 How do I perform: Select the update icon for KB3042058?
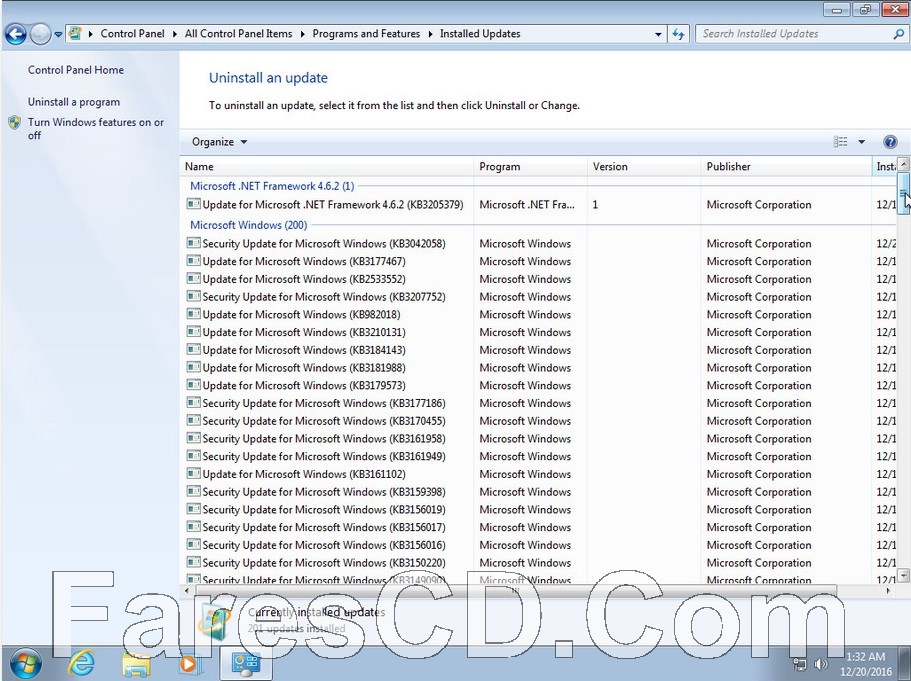pos(193,243)
